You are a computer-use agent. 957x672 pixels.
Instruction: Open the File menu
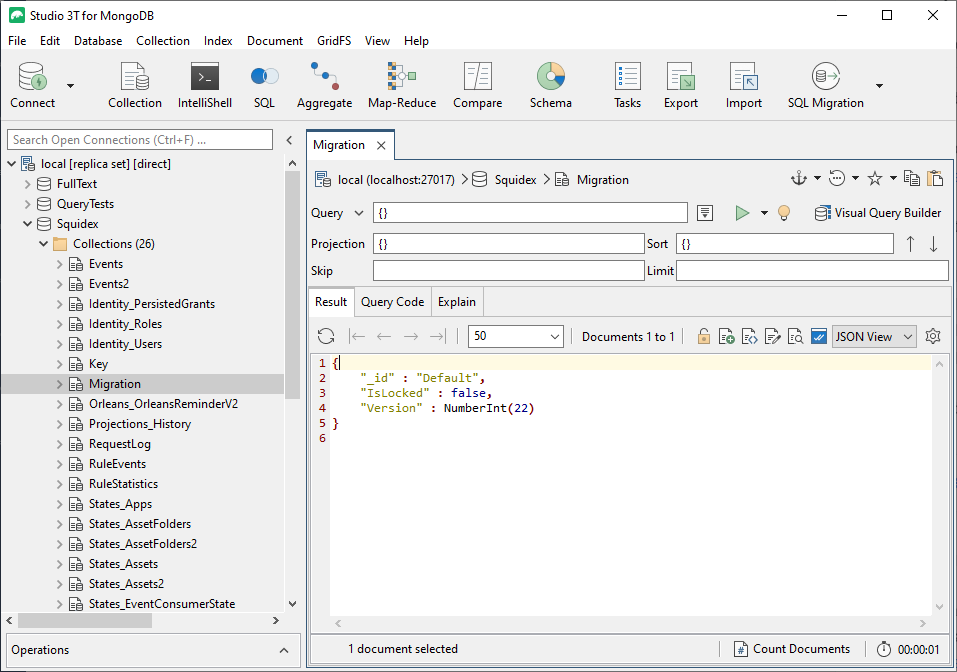pyautogui.click(x=17, y=41)
